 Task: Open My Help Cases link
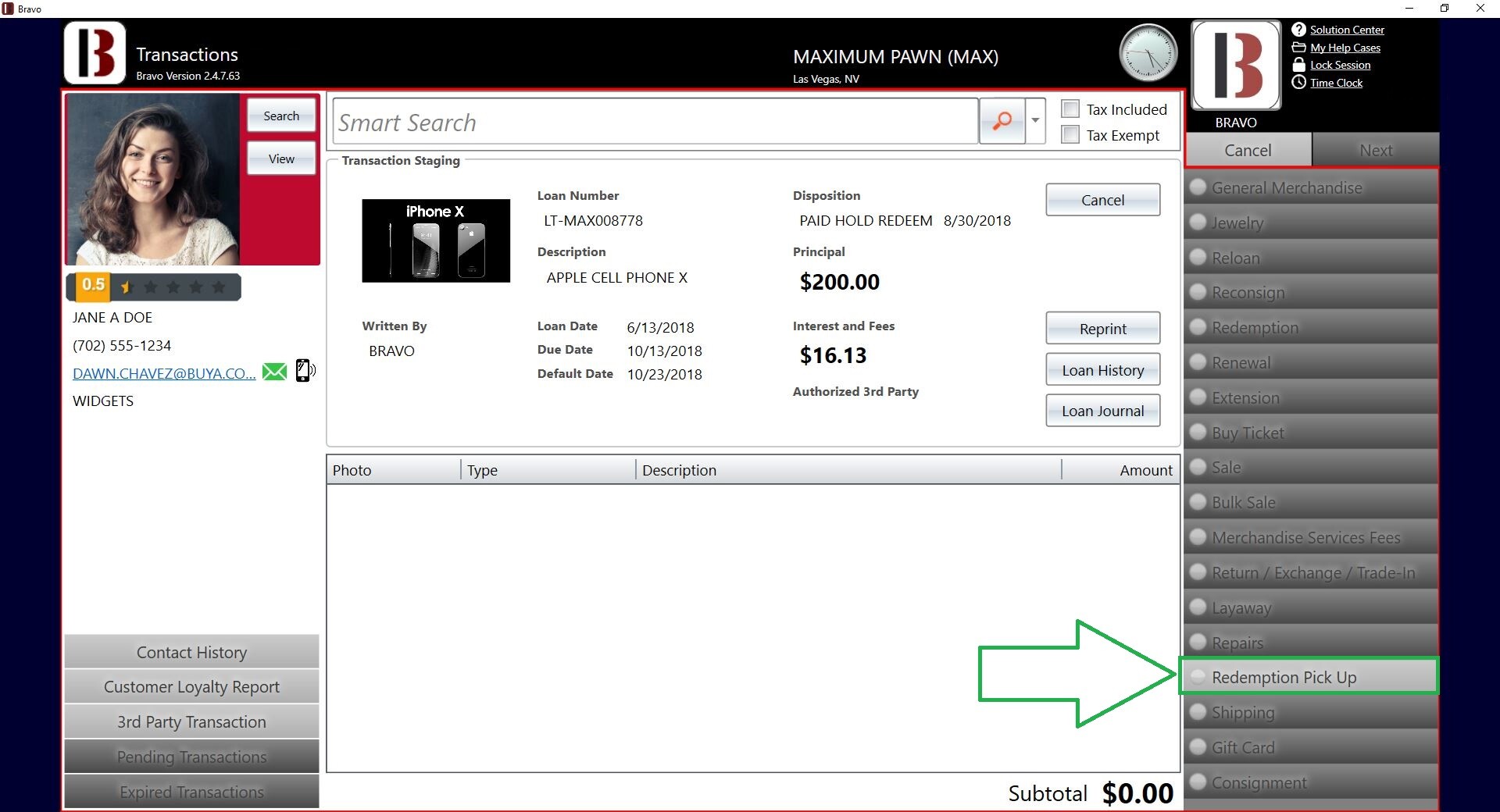tap(1345, 48)
